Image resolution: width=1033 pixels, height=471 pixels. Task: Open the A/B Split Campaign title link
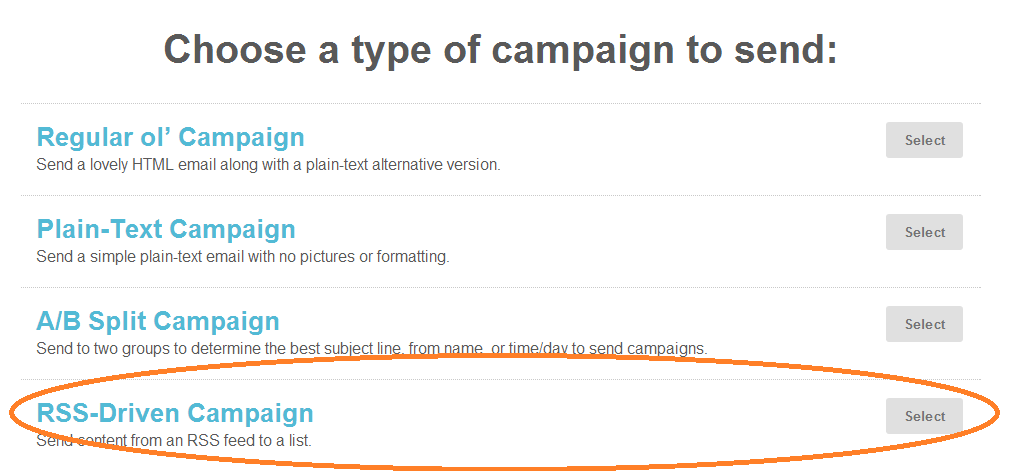(158, 321)
